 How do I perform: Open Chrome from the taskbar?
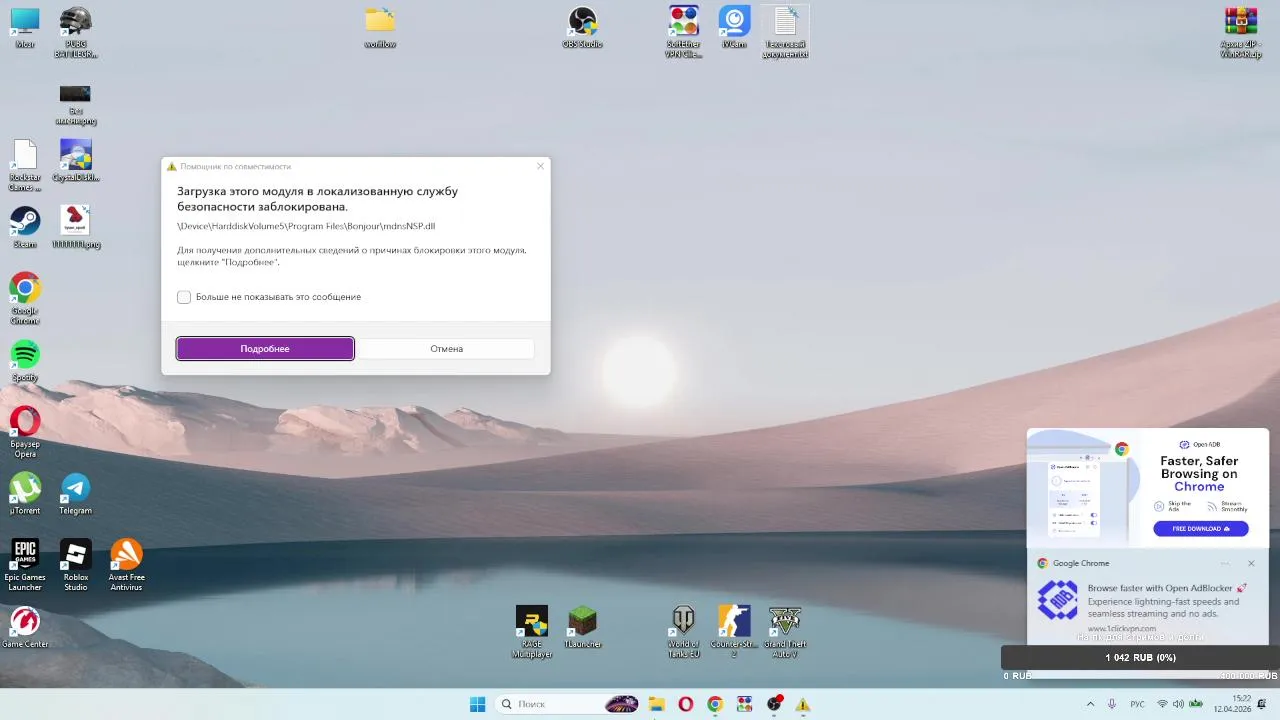coord(715,704)
